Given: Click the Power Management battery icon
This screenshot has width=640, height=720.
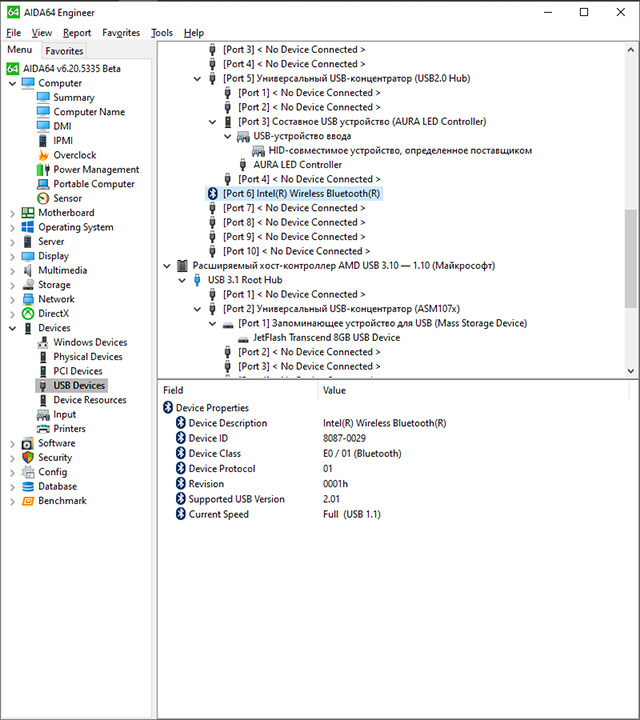Looking at the screenshot, I should pyautogui.click(x=43, y=169).
